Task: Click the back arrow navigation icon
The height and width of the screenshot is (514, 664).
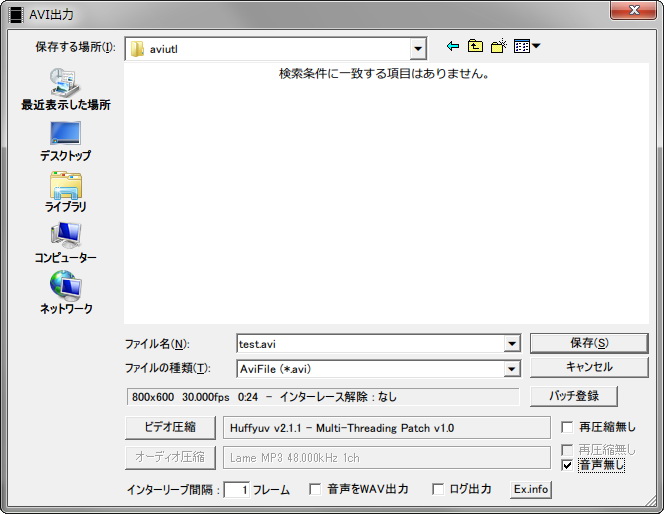Action: coord(453,47)
